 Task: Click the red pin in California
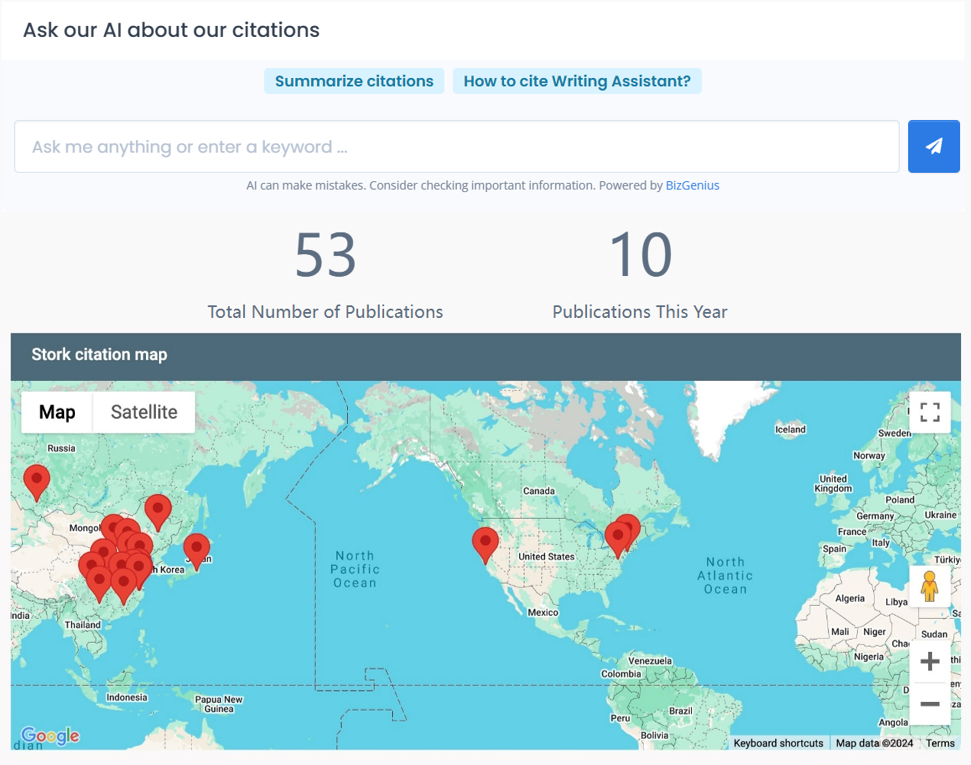click(485, 543)
